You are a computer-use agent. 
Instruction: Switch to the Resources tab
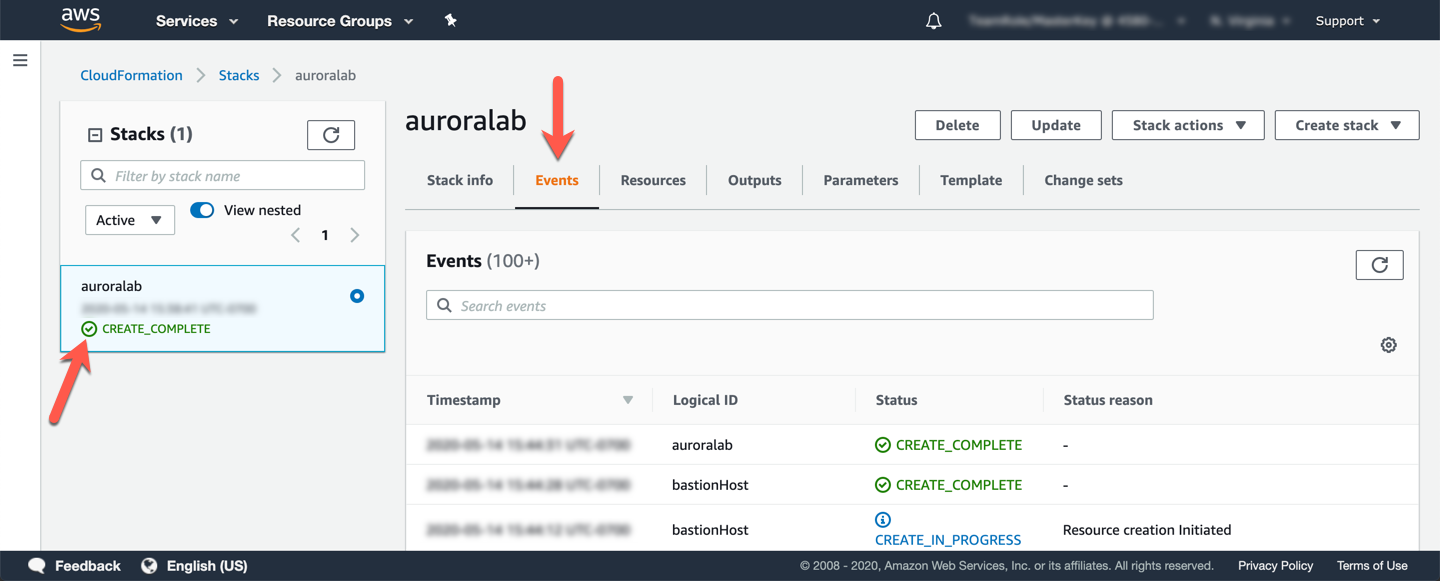pyautogui.click(x=653, y=180)
